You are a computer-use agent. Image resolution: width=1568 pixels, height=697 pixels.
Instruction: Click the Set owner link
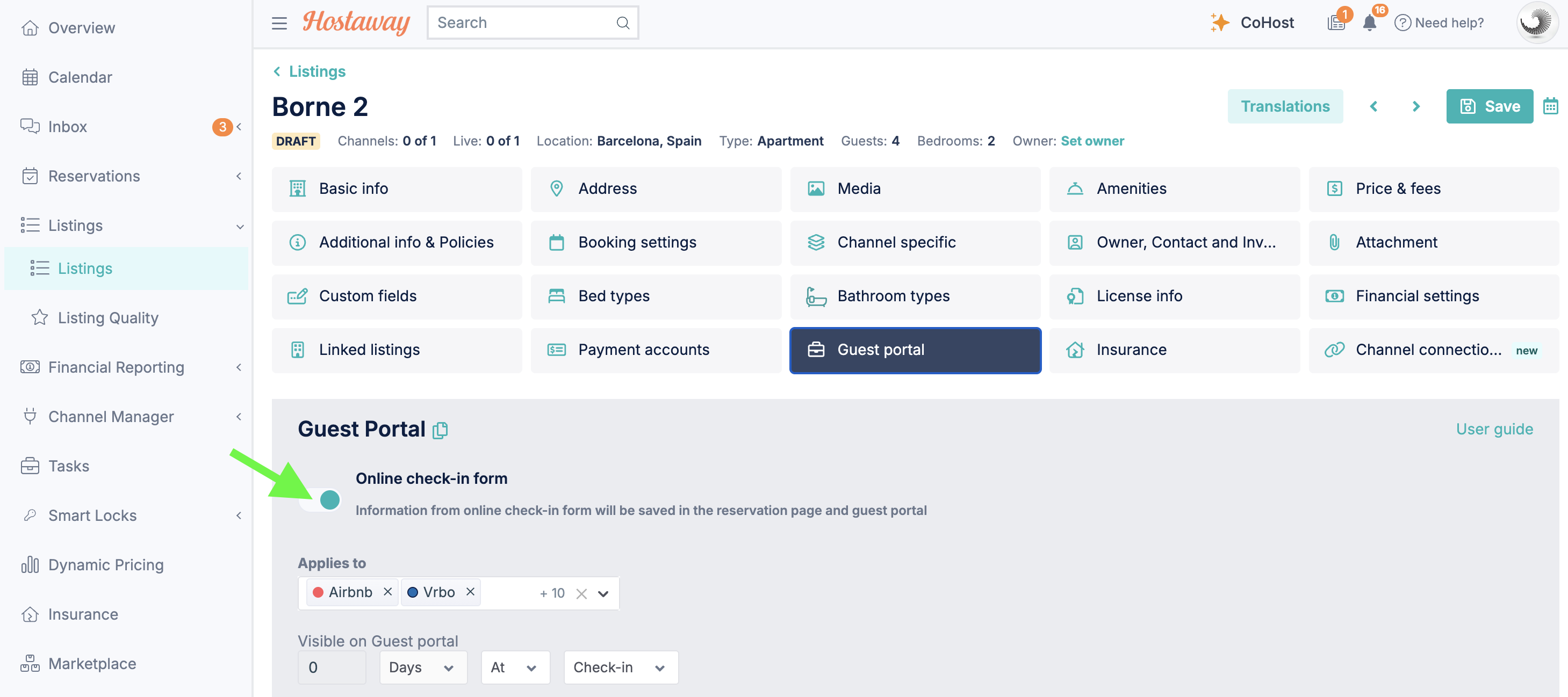(x=1092, y=141)
